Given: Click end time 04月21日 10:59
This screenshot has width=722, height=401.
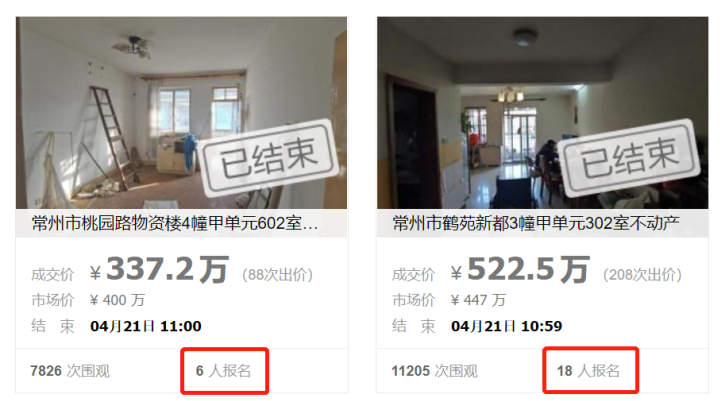Looking at the screenshot, I should coord(507,326).
